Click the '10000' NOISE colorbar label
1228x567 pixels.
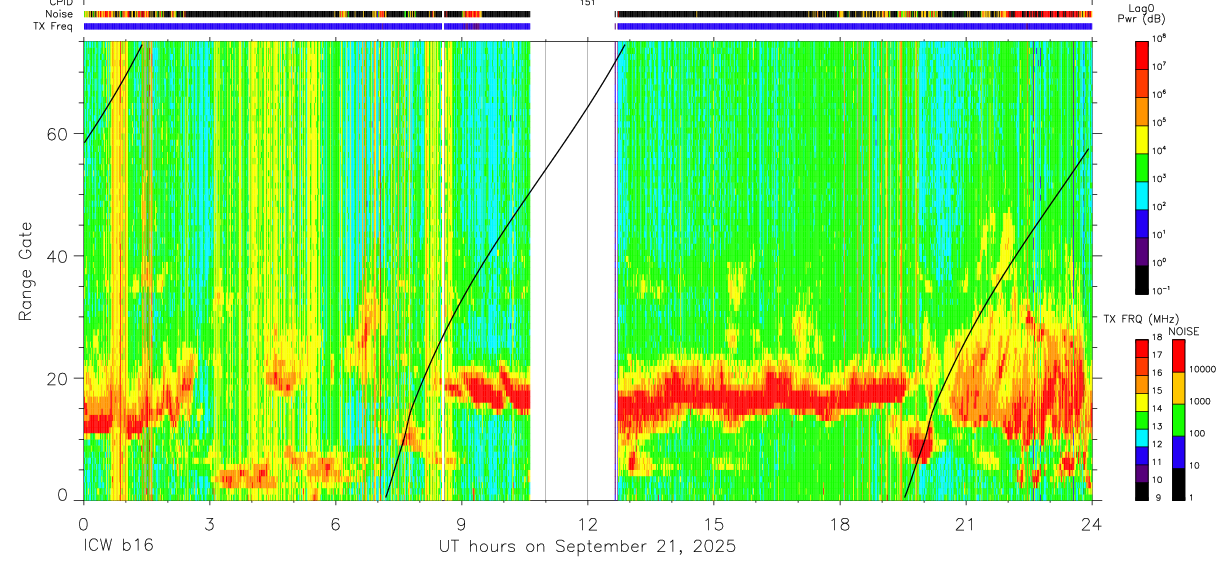[1202, 370]
